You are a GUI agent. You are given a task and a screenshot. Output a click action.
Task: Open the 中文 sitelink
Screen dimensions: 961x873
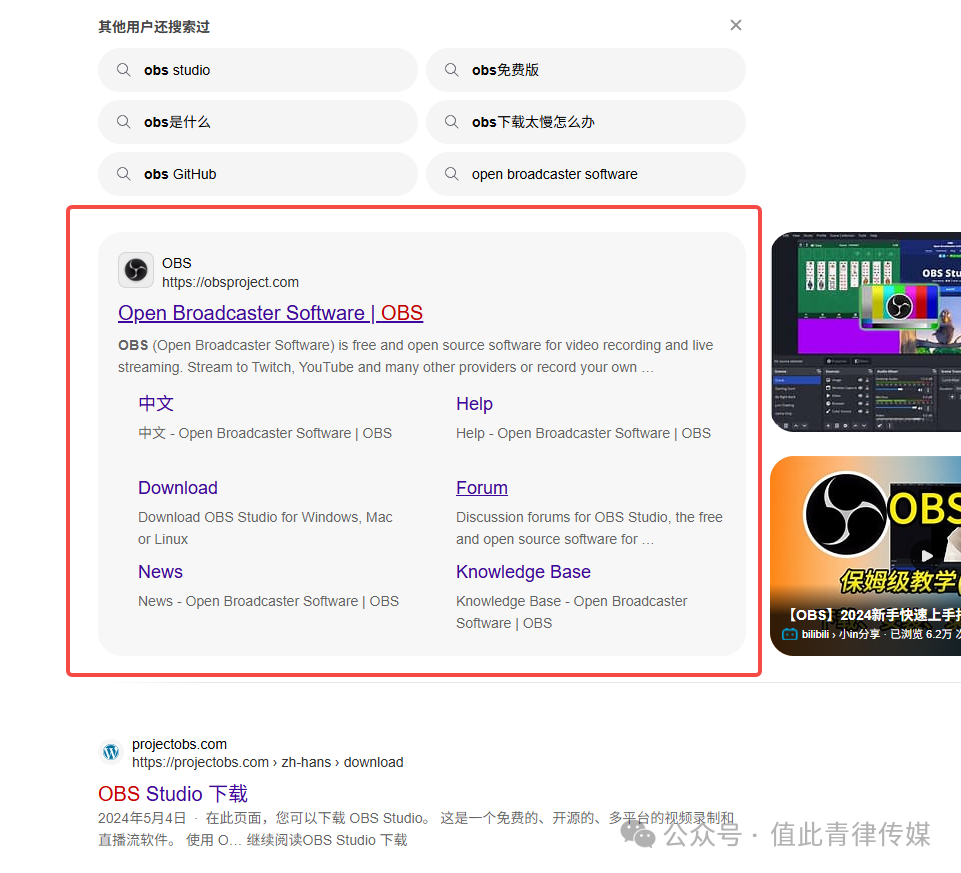156,404
